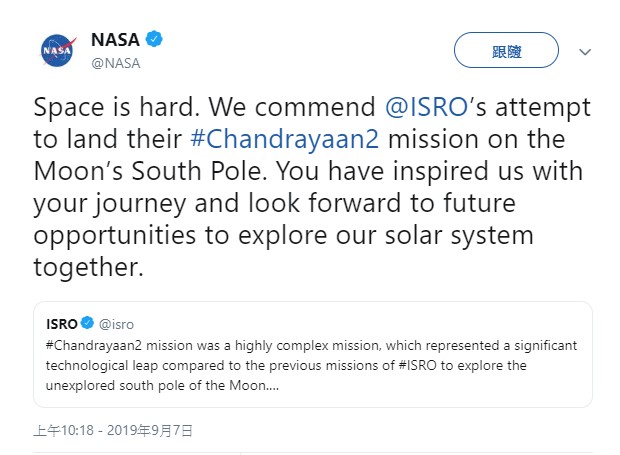Click the @isro handle in quoted tweet
Viewport: 620px width, 455px height.
click(117, 324)
